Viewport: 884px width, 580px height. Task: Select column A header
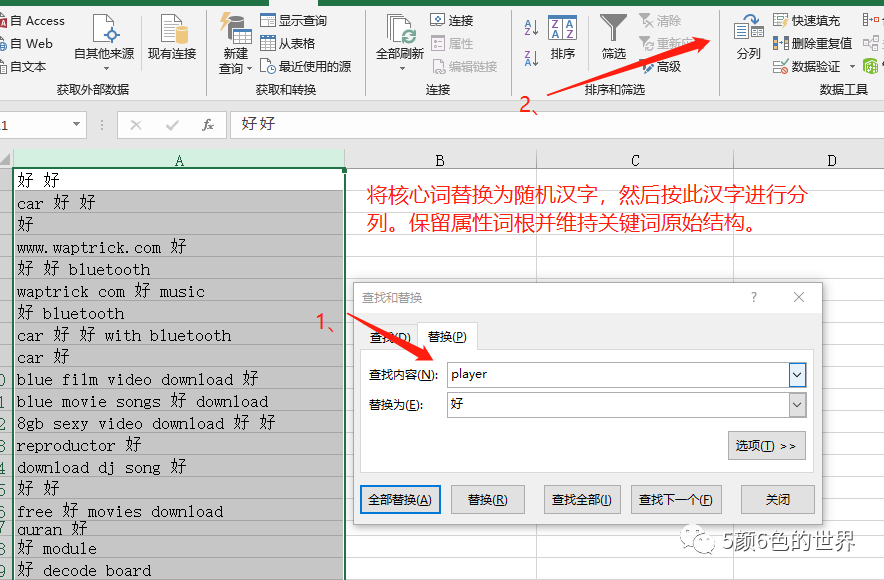tap(179, 159)
